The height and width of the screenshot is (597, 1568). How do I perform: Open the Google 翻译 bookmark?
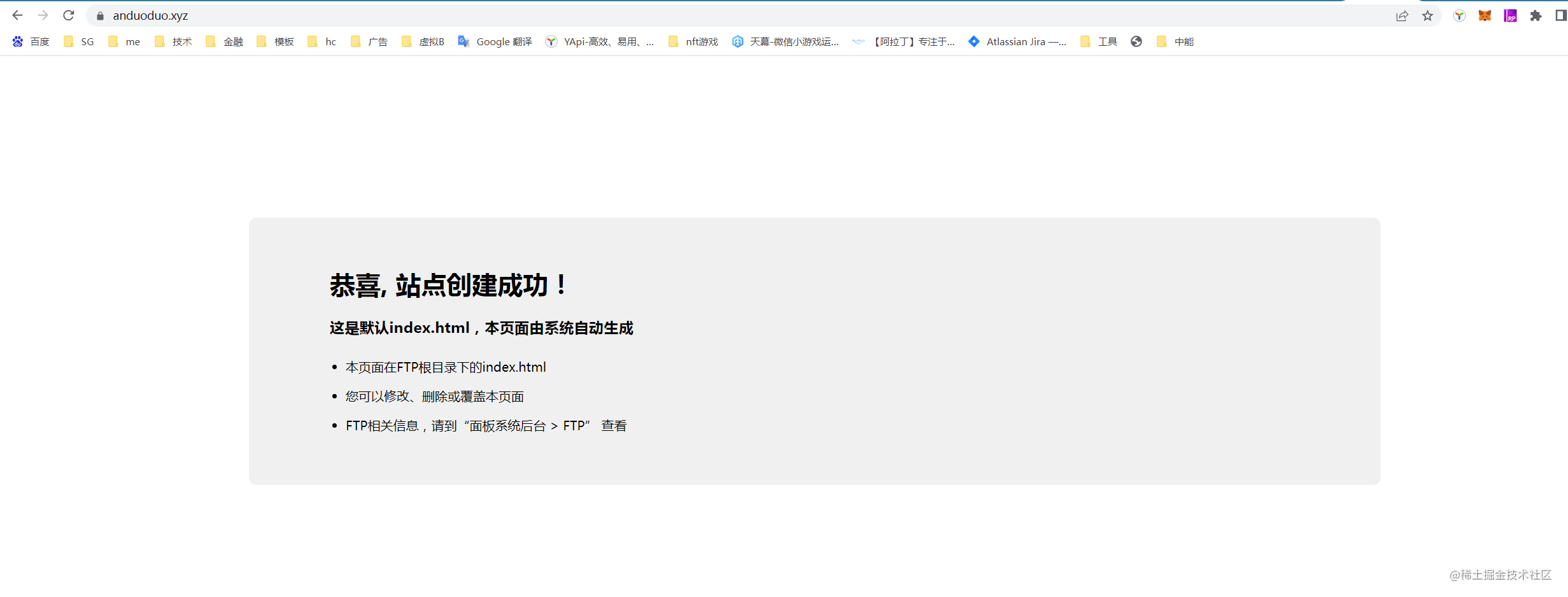(495, 42)
